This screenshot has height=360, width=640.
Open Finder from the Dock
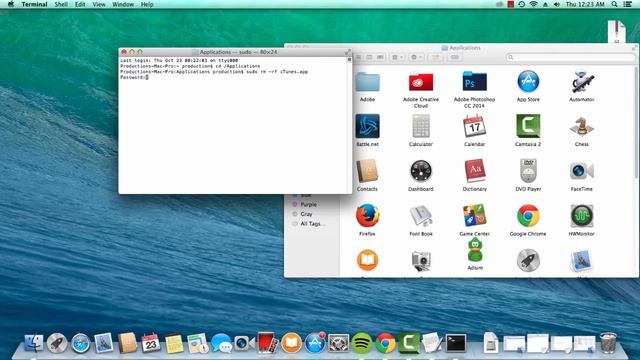coord(34,343)
